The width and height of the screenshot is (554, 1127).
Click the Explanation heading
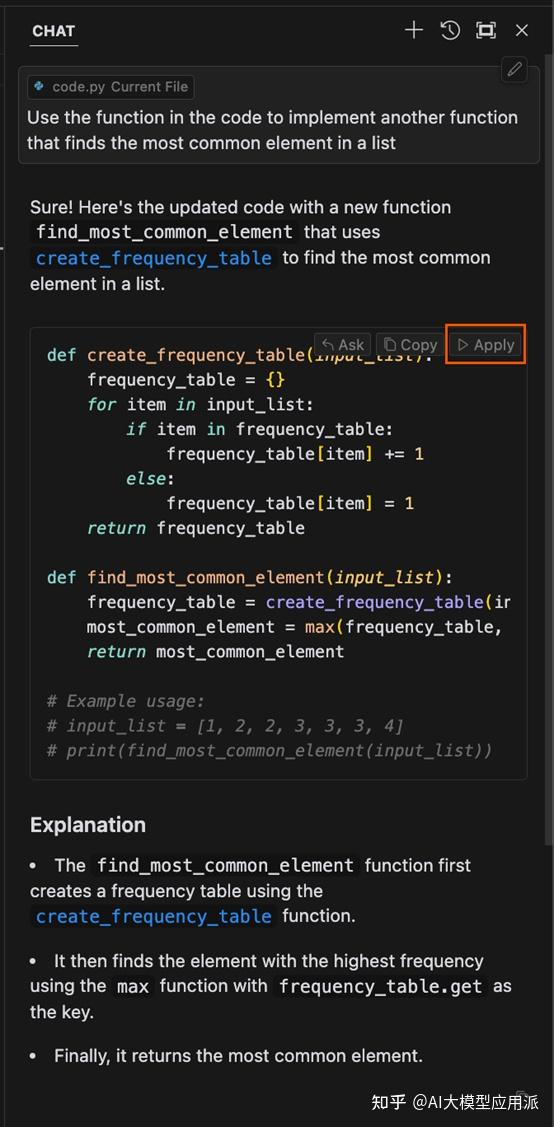click(88, 824)
